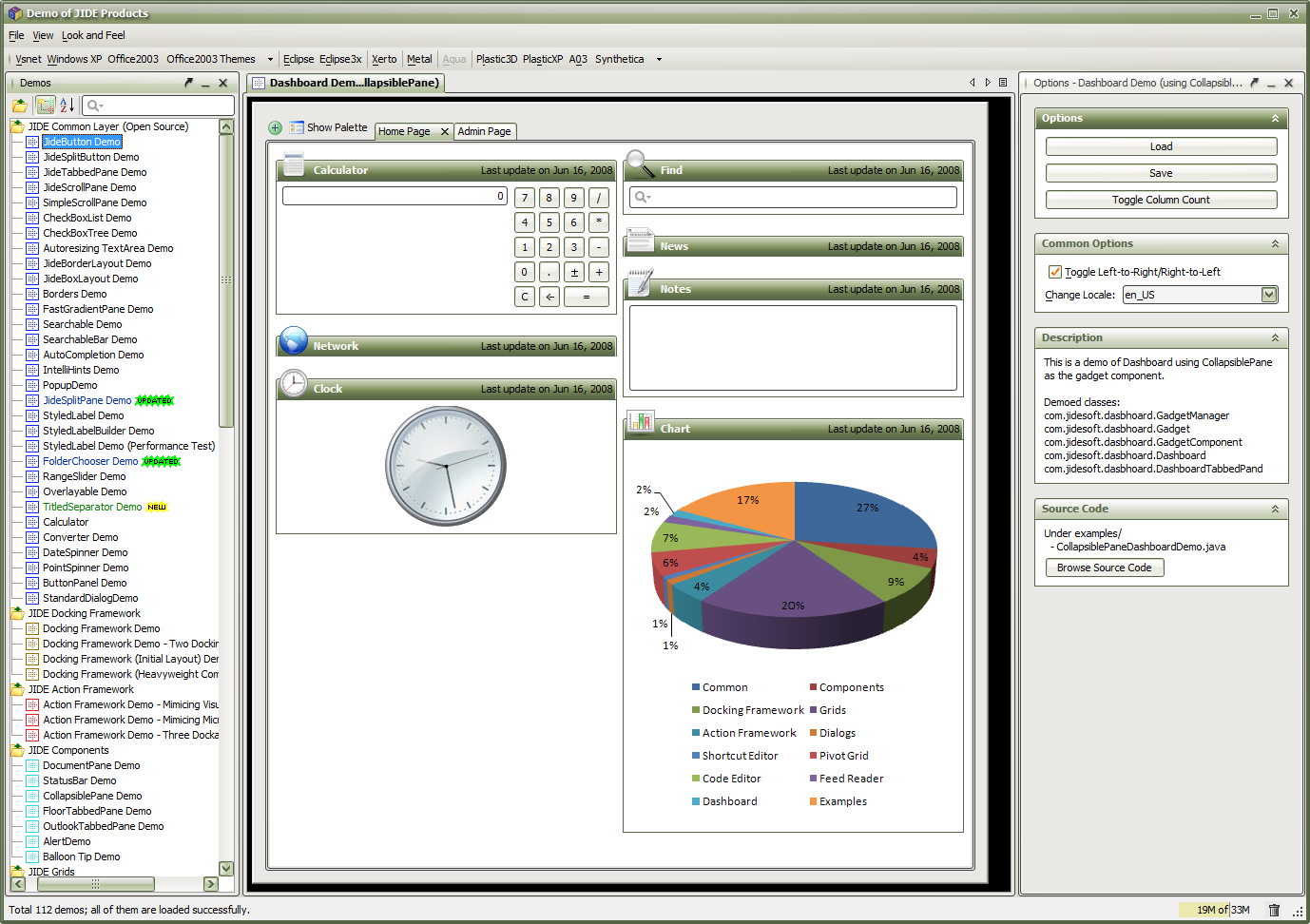Click Browse Source Code button
The width and height of the screenshot is (1310, 924).
click(1104, 568)
